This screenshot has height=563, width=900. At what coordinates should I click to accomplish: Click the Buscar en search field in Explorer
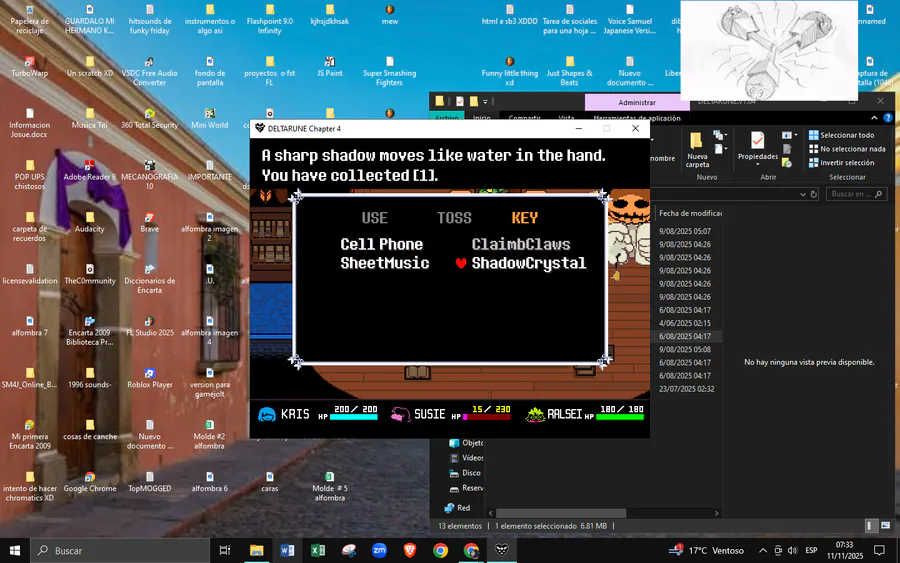[858, 194]
